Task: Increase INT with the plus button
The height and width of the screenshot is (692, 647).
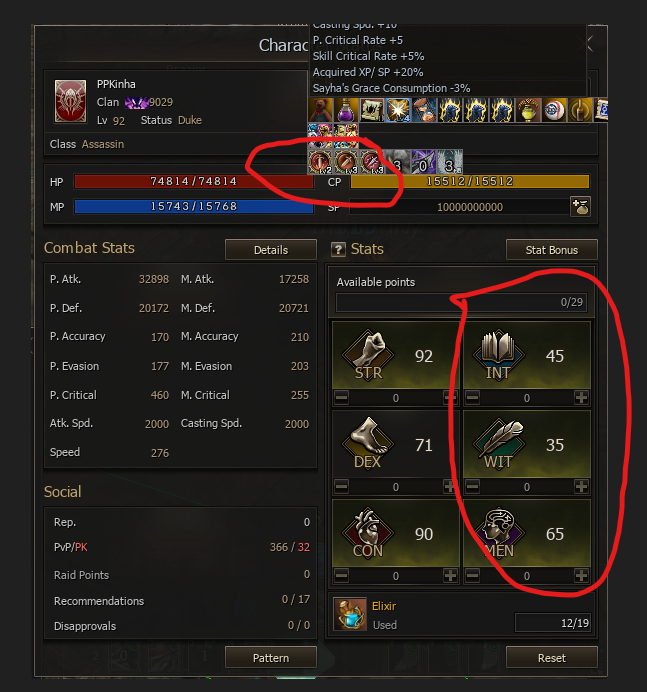Action: tap(581, 398)
